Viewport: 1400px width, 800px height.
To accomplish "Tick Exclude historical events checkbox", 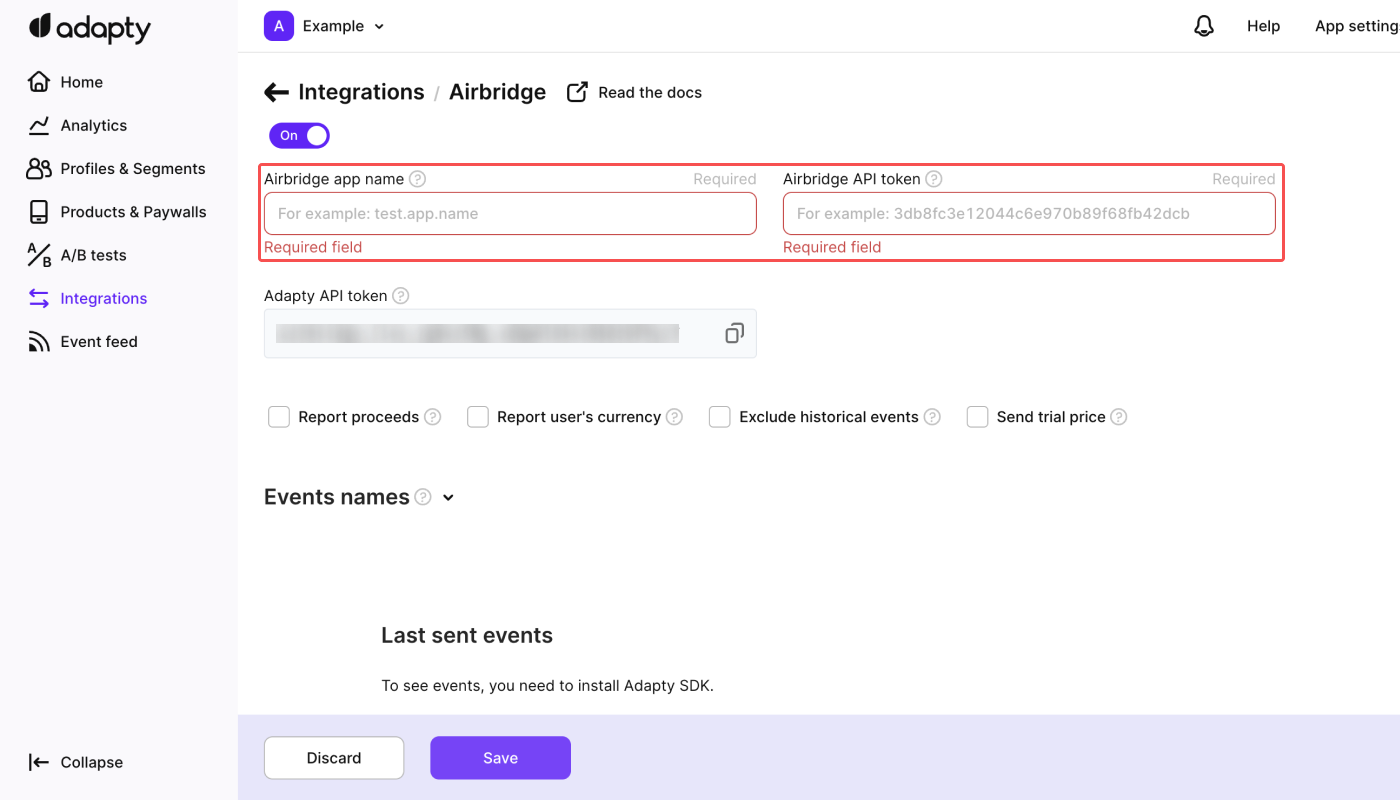I will pos(720,417).
